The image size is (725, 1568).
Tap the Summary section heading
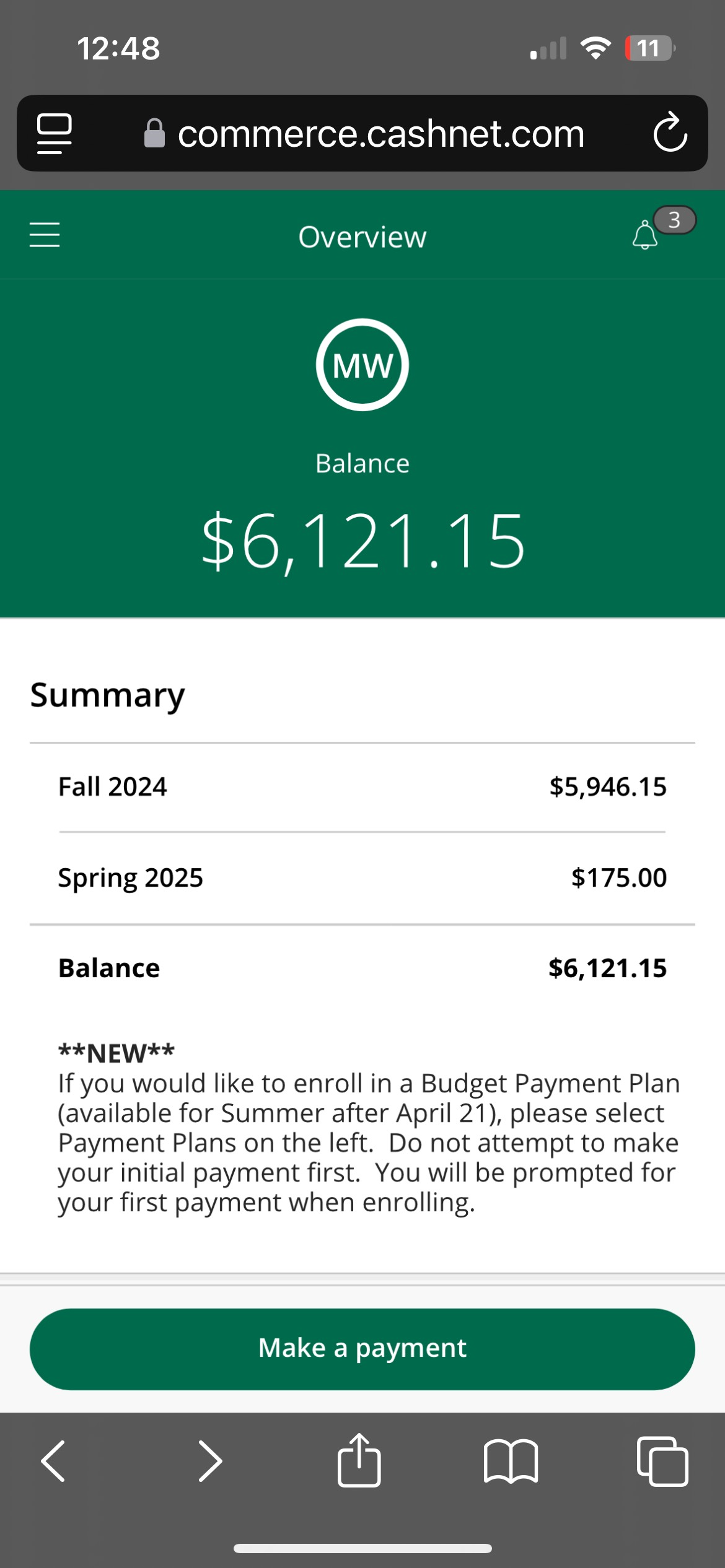107,695
